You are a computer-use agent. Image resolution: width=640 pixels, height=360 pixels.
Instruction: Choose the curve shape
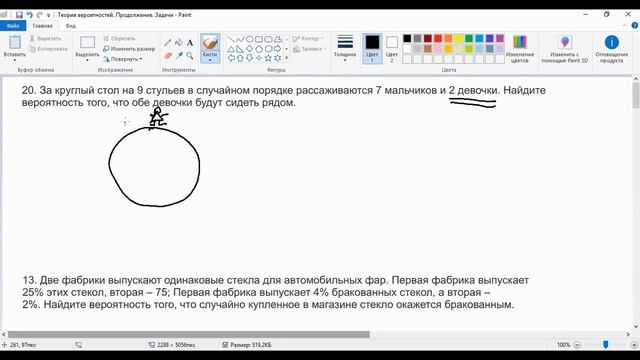tap(240, 39)
